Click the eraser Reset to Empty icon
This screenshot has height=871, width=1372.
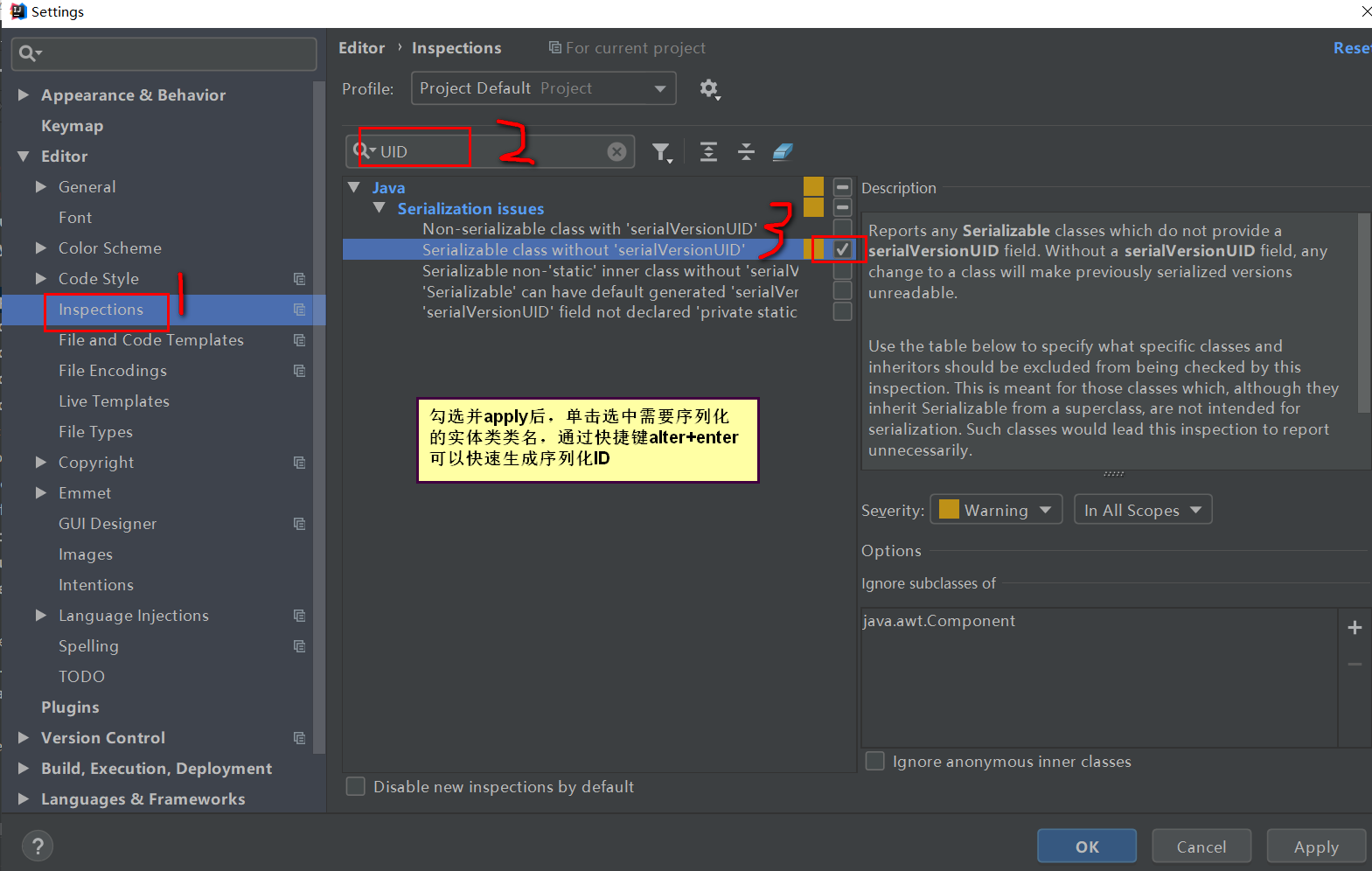click(x=783, y=152)
